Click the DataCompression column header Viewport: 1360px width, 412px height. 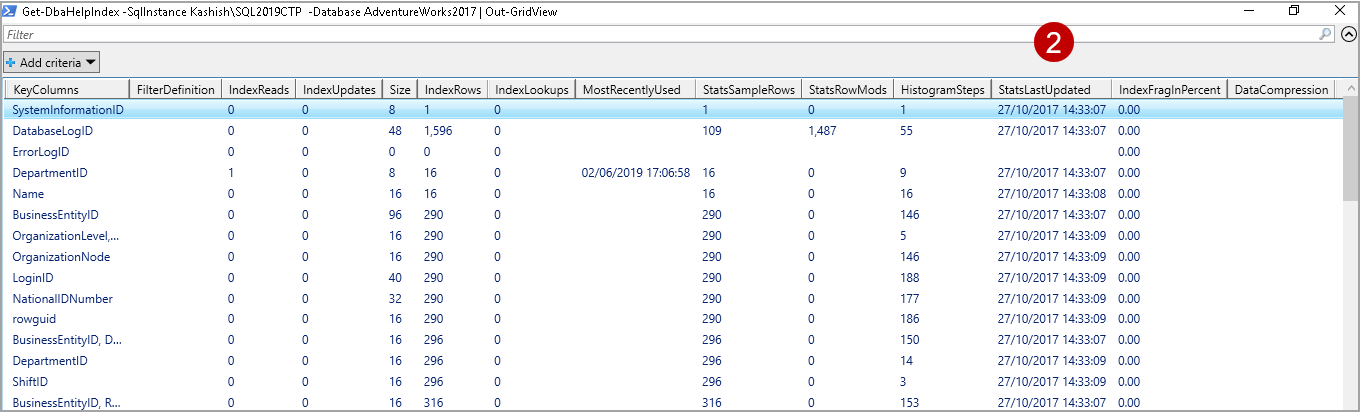(1280, 89)
